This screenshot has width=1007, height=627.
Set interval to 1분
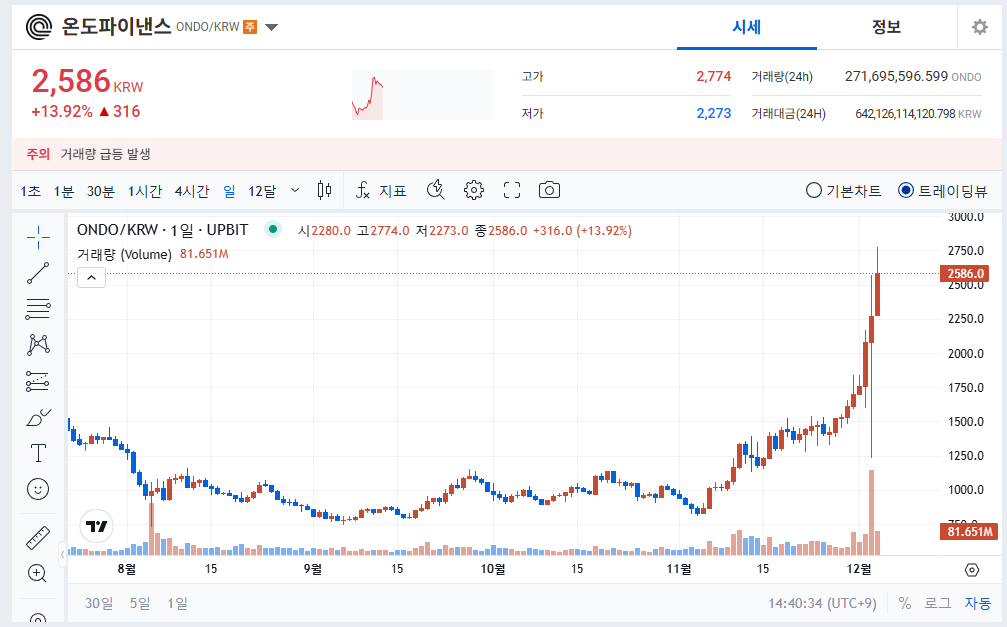[64, 191]
